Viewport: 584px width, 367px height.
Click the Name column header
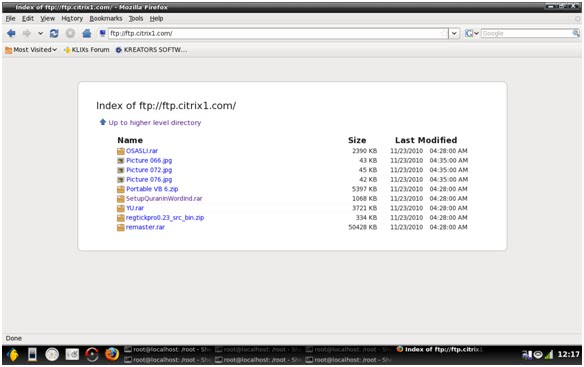[x=130, y=140]
